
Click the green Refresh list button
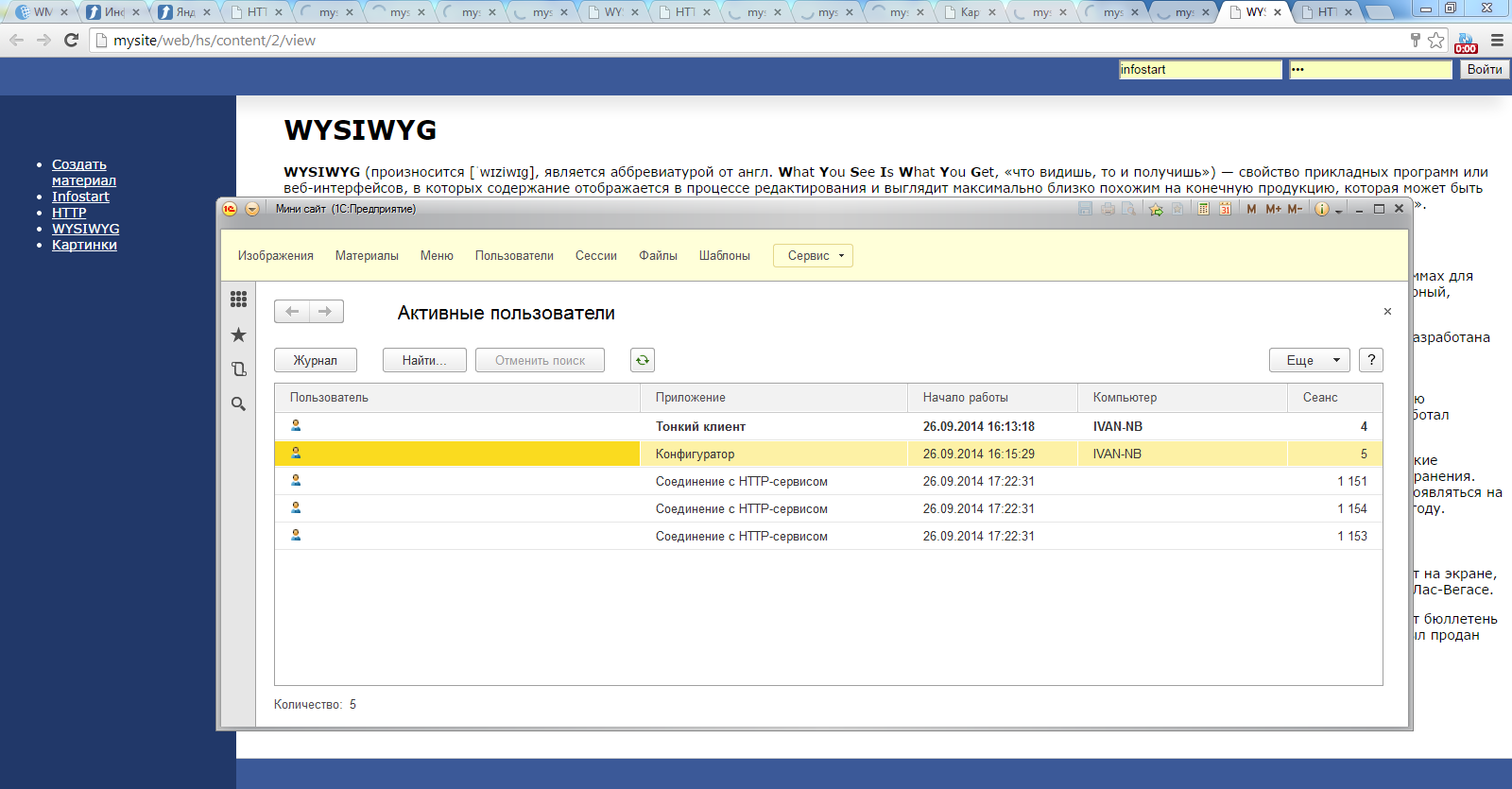click(643, 360)
